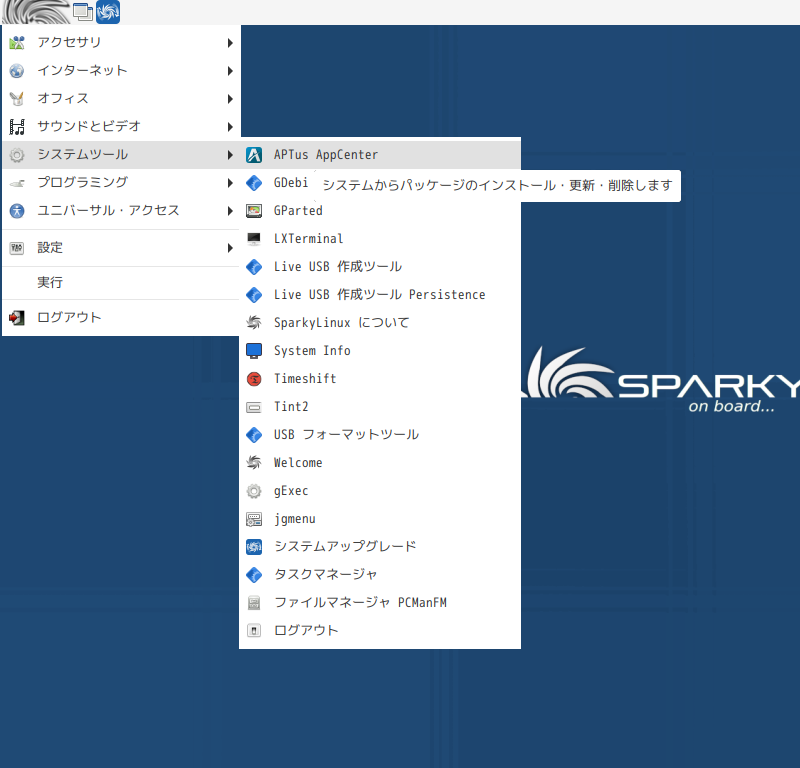Click the オフィス category icon
The width and height of the screenshot is (800, 768).
click(x=17, y=98)
